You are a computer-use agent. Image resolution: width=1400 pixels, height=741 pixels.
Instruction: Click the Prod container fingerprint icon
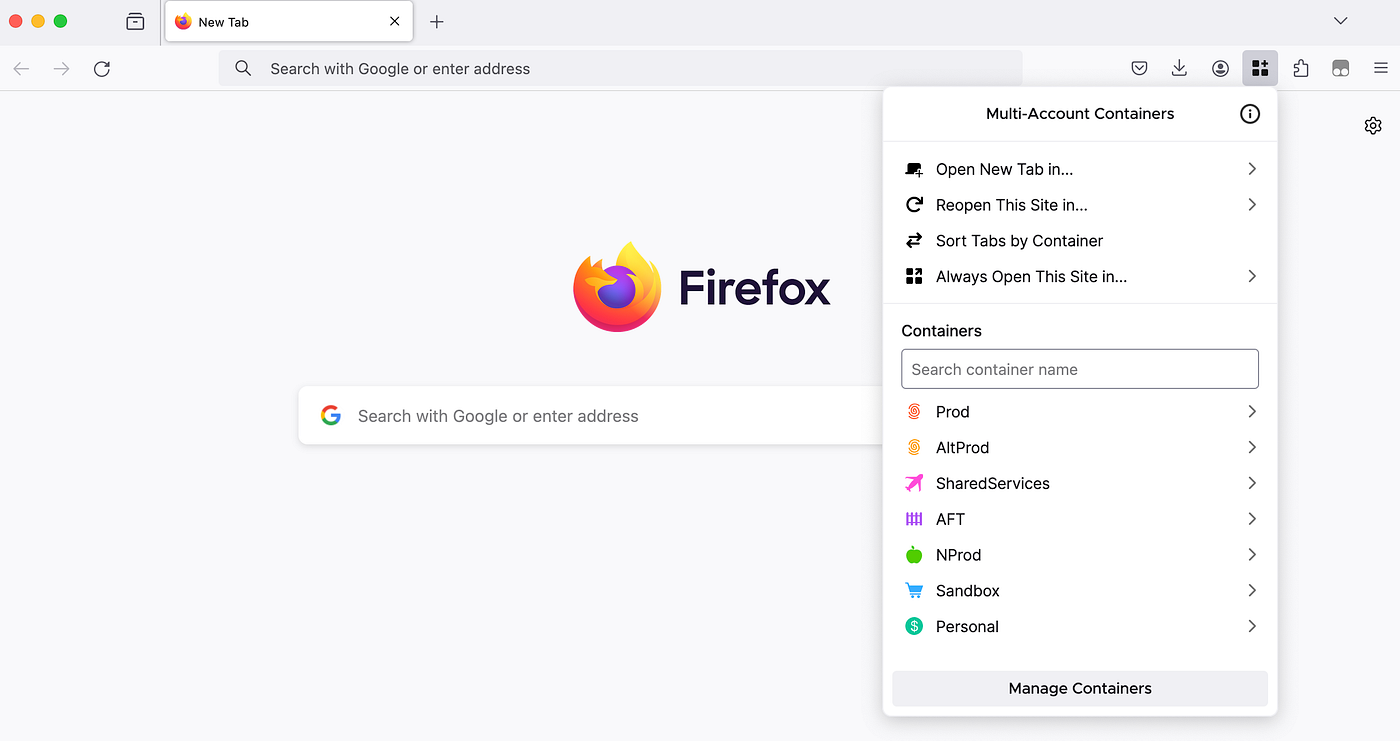[x=914, y=412]
